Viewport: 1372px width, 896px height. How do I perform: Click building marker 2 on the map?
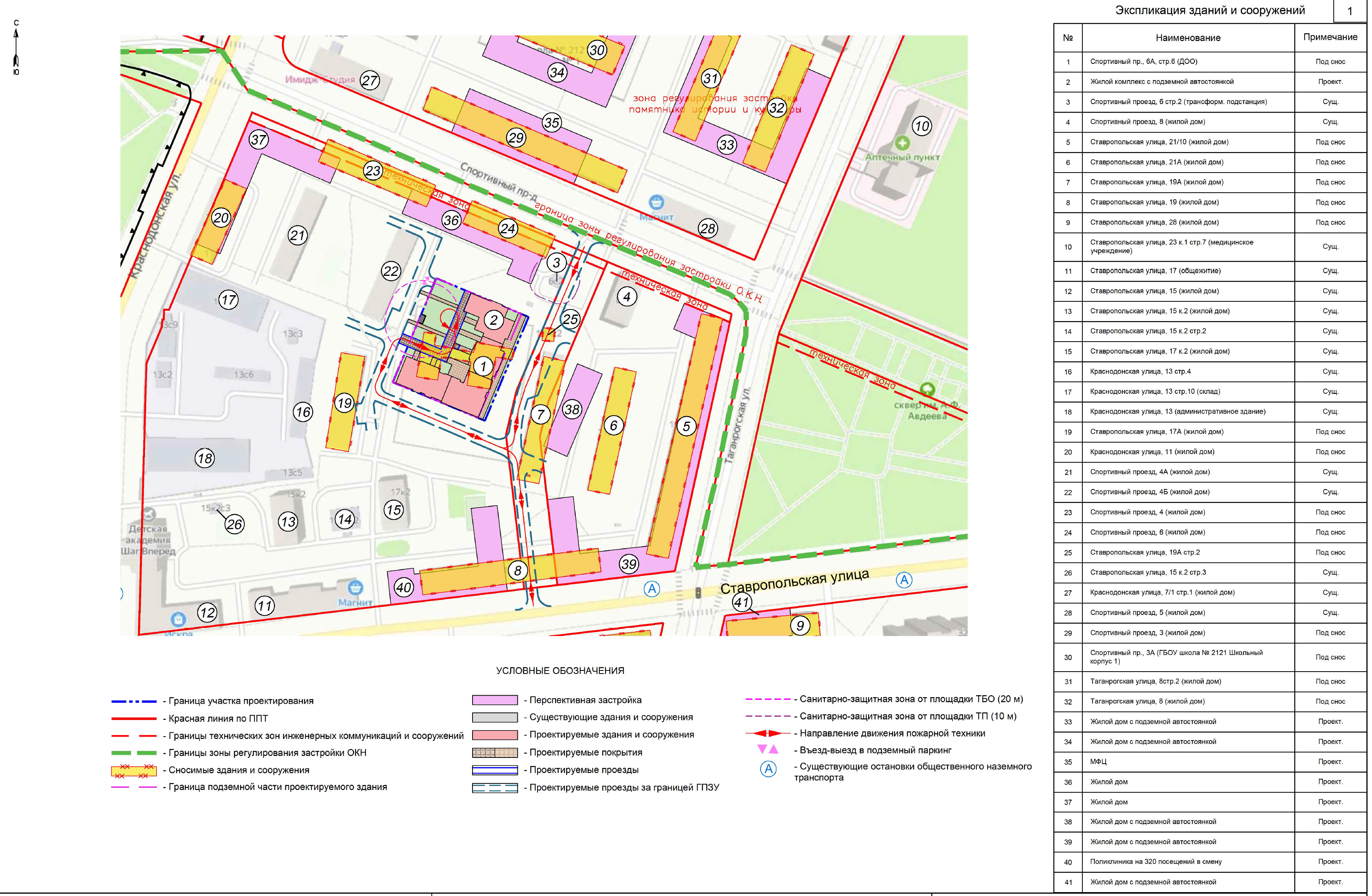pyautogui.click(x=493, y=320)
